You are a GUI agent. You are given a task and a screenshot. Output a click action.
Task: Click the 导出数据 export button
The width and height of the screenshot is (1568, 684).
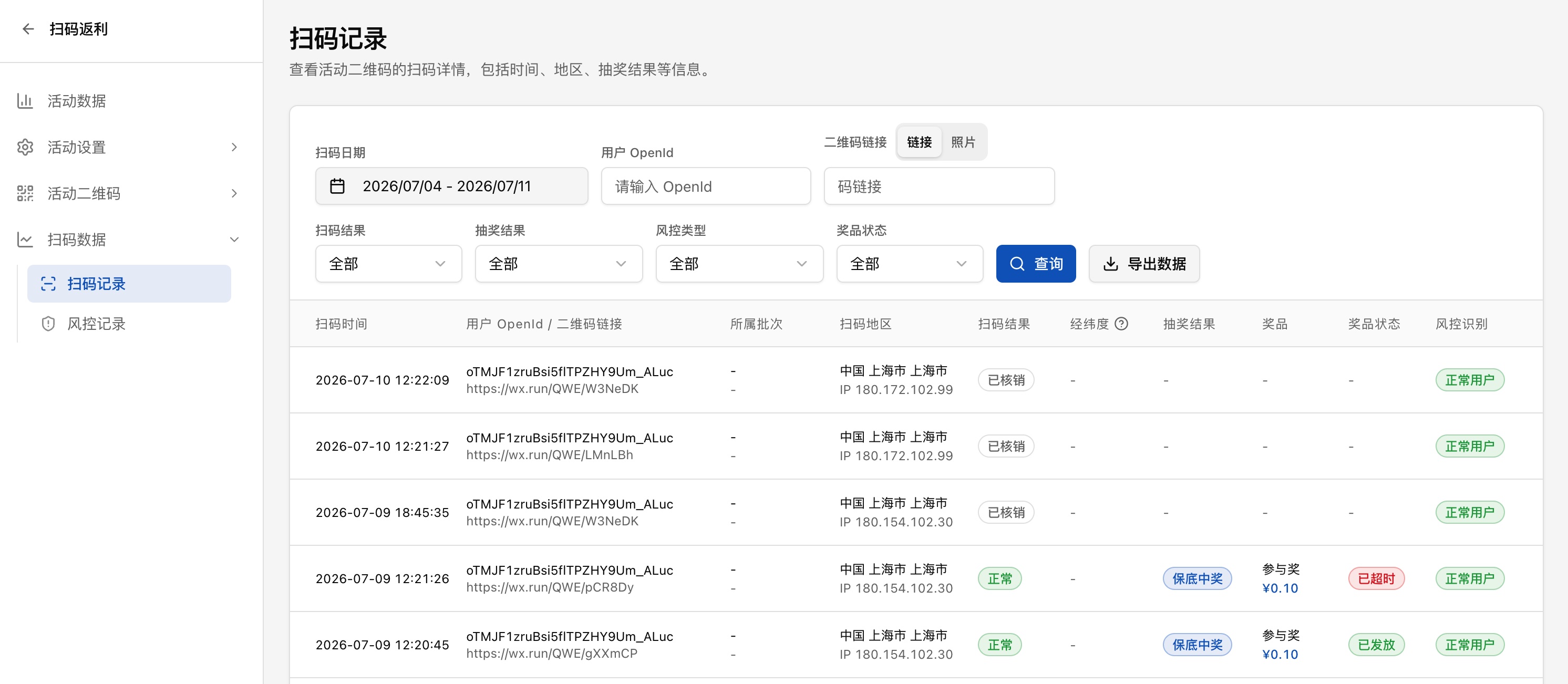click(x=1144, y=264)
